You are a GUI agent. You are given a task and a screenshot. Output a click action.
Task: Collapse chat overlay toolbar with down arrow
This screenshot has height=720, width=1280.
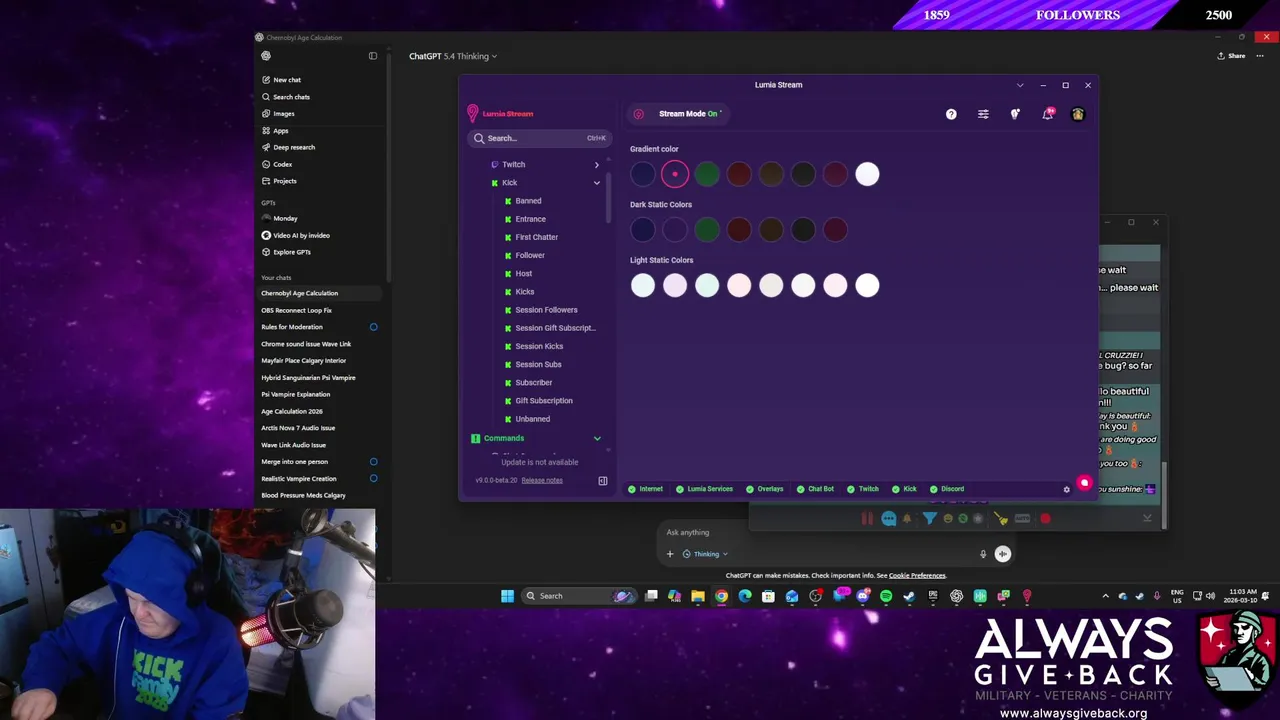click(x=1147, y=518)
